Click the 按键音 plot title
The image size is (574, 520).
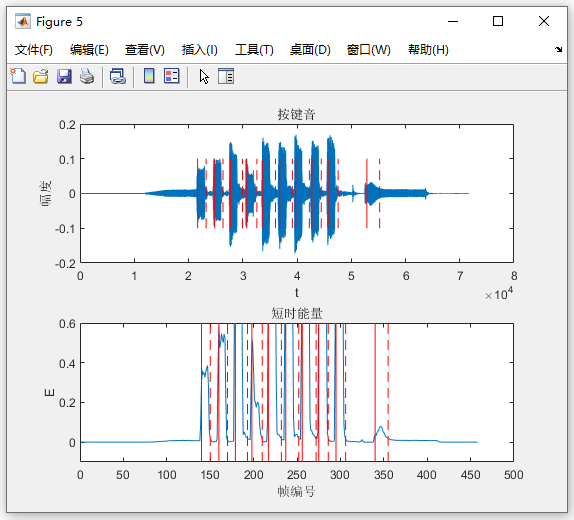coord(297,115)
